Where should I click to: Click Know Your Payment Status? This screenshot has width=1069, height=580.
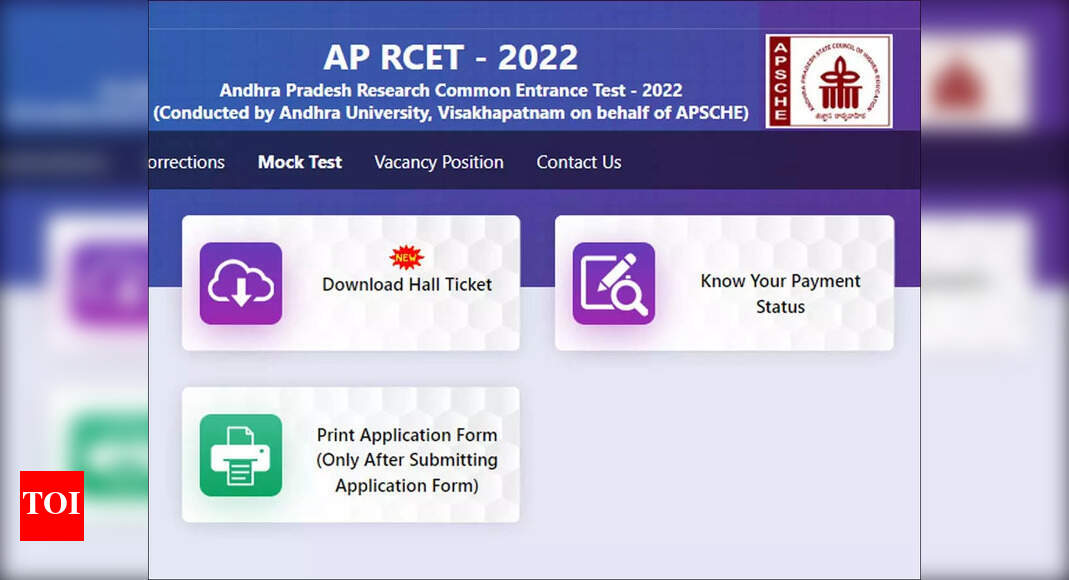click(x=780, y=294)
